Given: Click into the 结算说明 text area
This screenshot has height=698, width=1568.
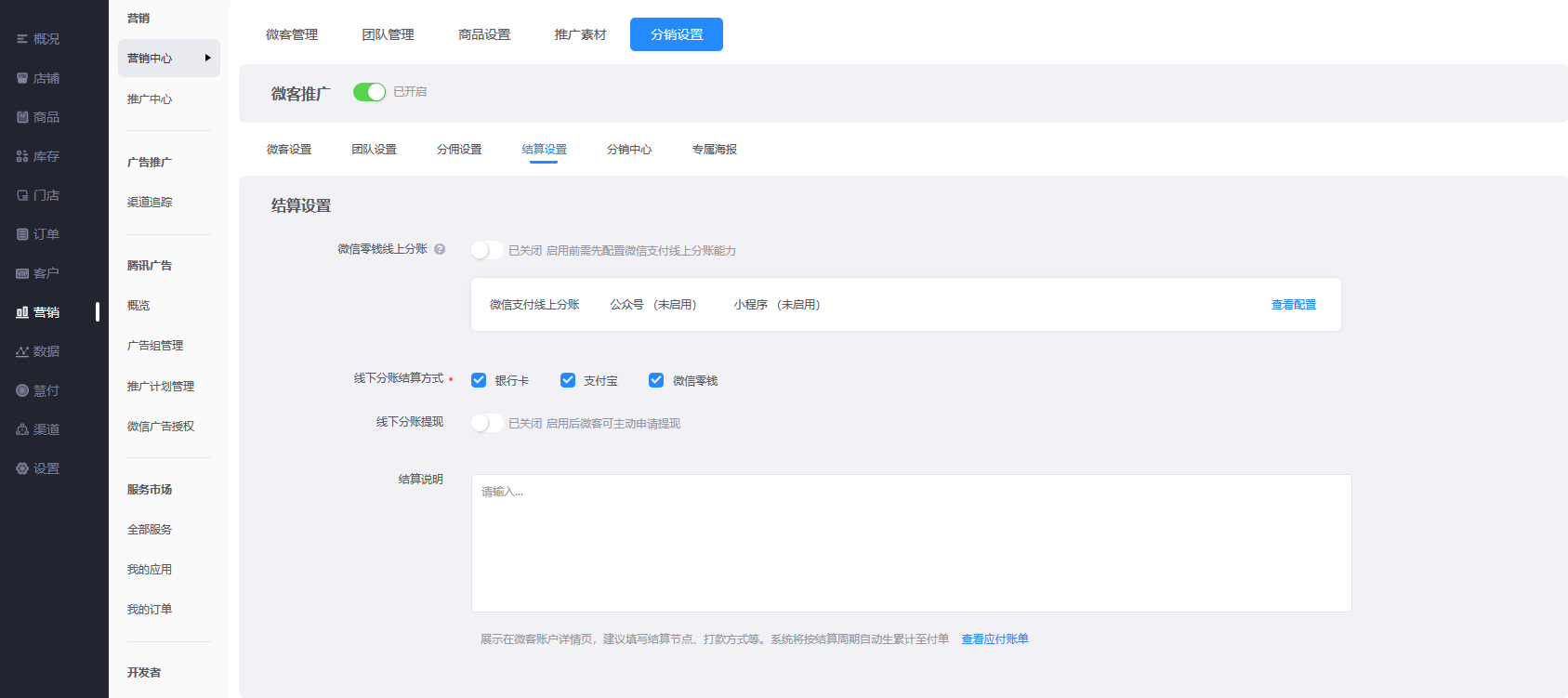Looking at the screenshot, I should pos(911,543).
